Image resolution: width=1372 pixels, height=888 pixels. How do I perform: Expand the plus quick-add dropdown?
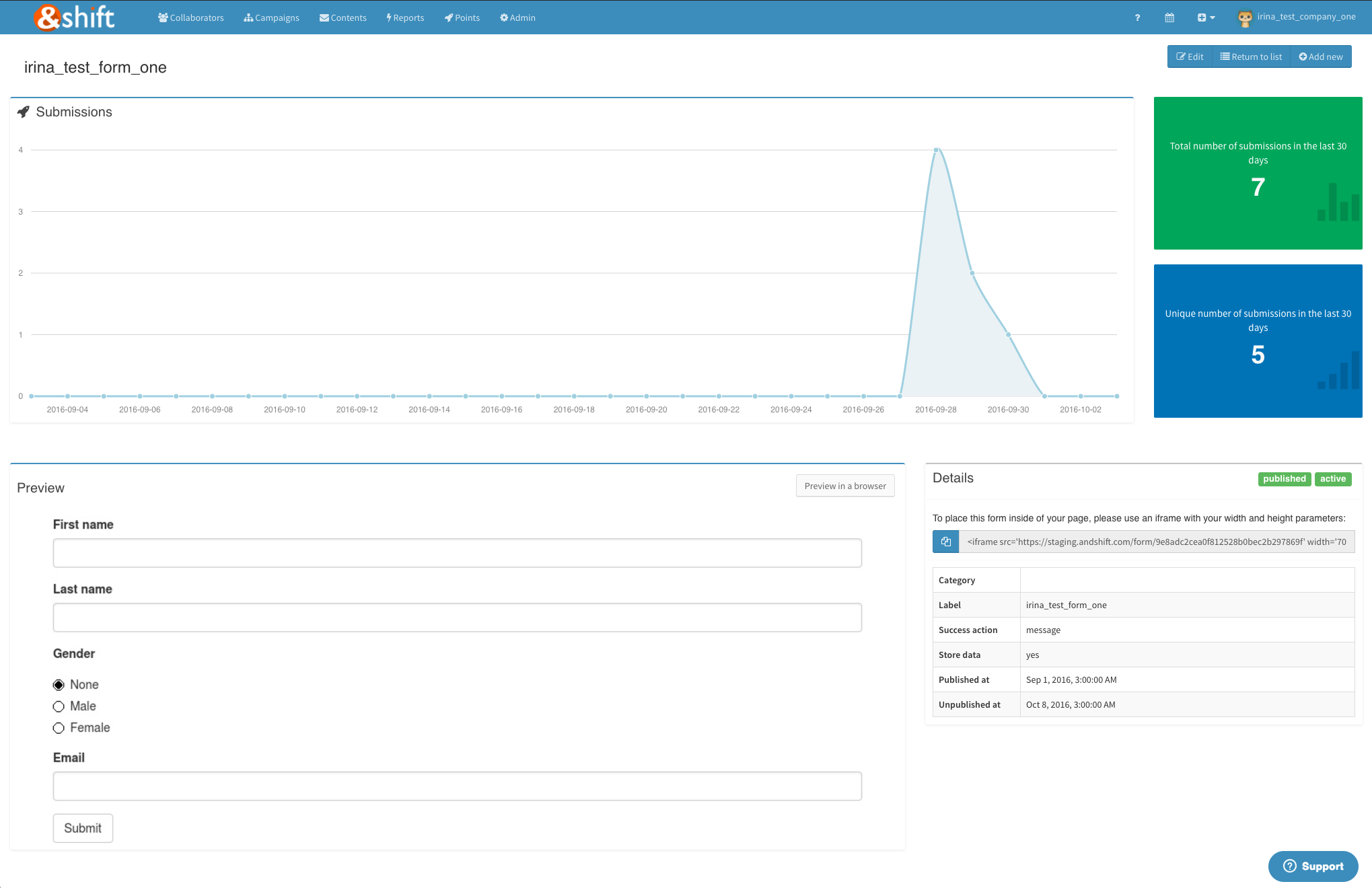coord(1206,17)
